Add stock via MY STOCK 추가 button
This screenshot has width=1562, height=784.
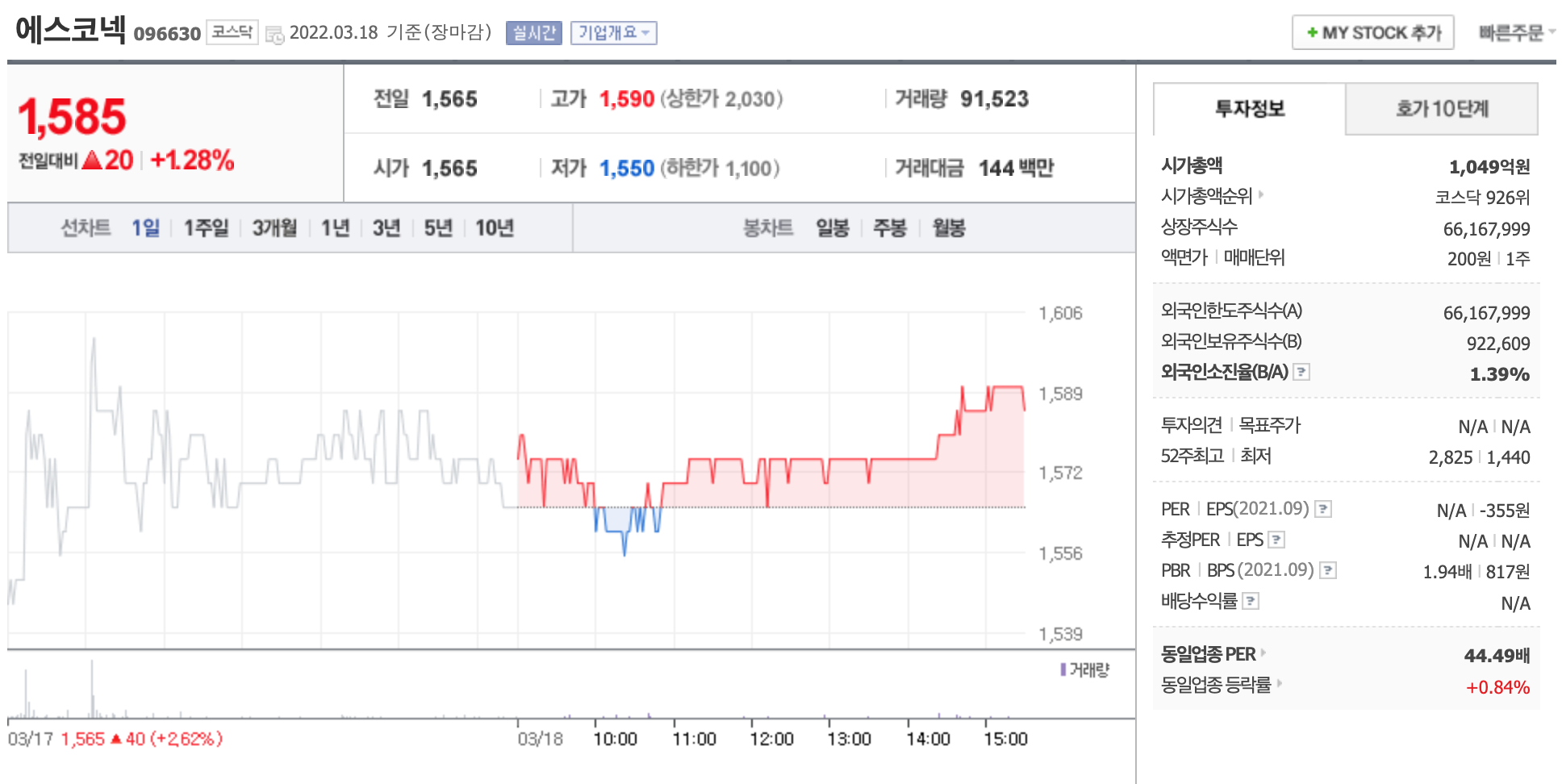click(1373, 33)
